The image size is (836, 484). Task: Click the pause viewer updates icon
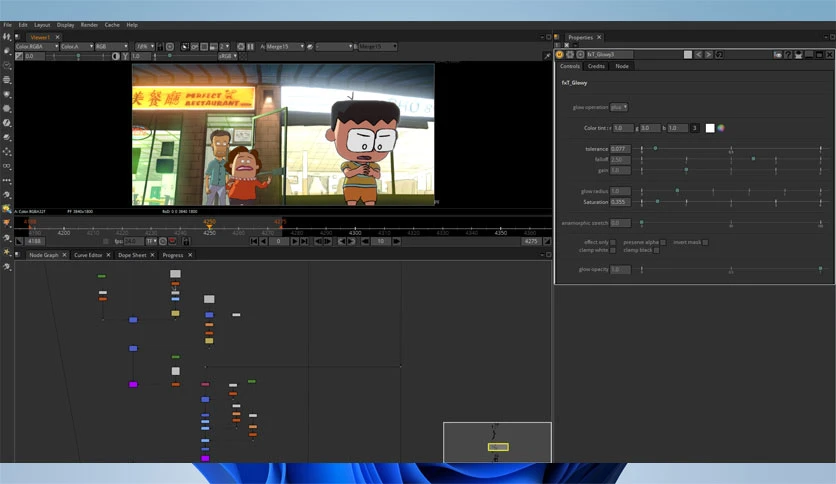click(x=251, y=47)
